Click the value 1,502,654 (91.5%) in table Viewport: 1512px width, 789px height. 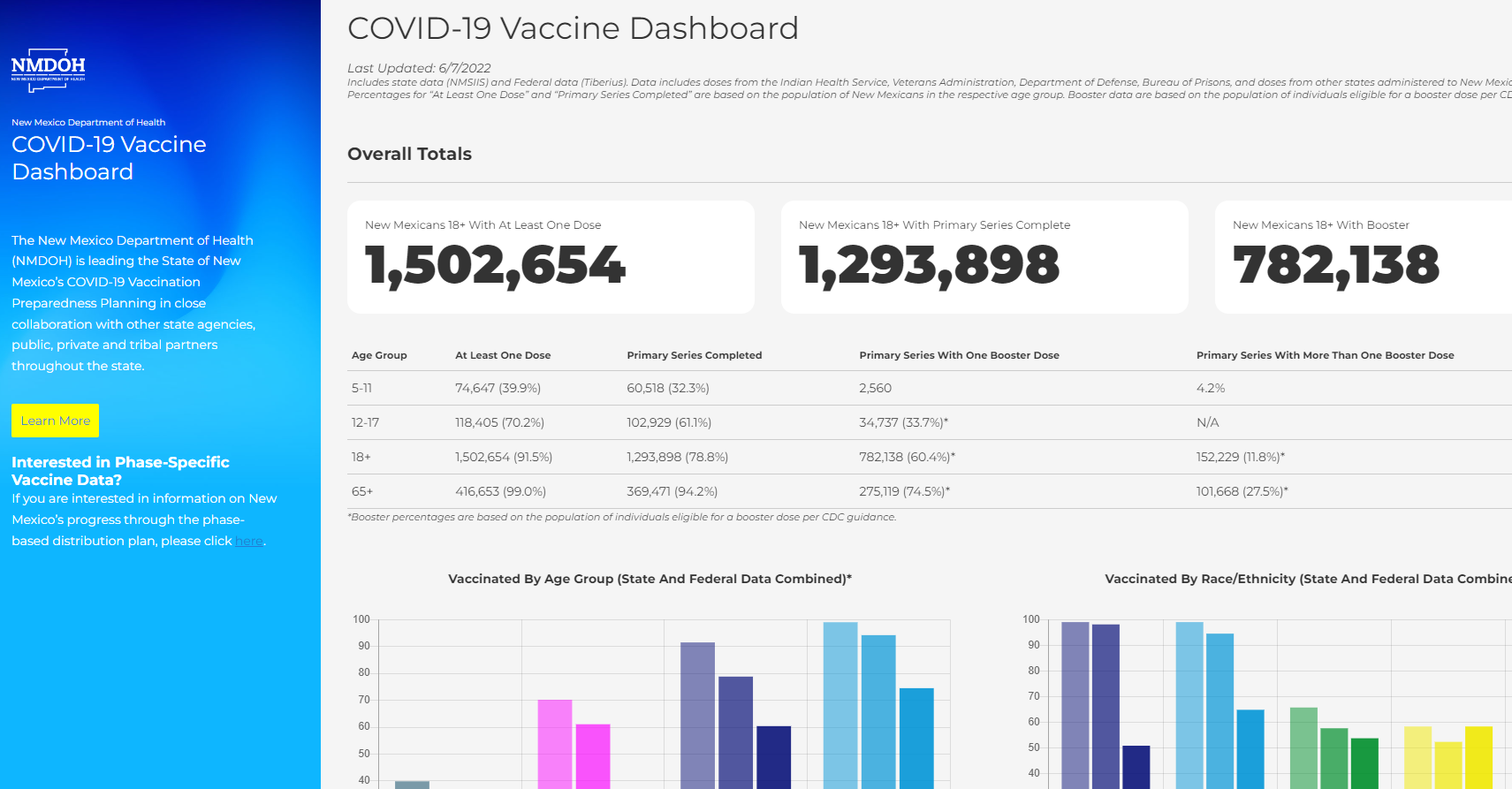504,457
